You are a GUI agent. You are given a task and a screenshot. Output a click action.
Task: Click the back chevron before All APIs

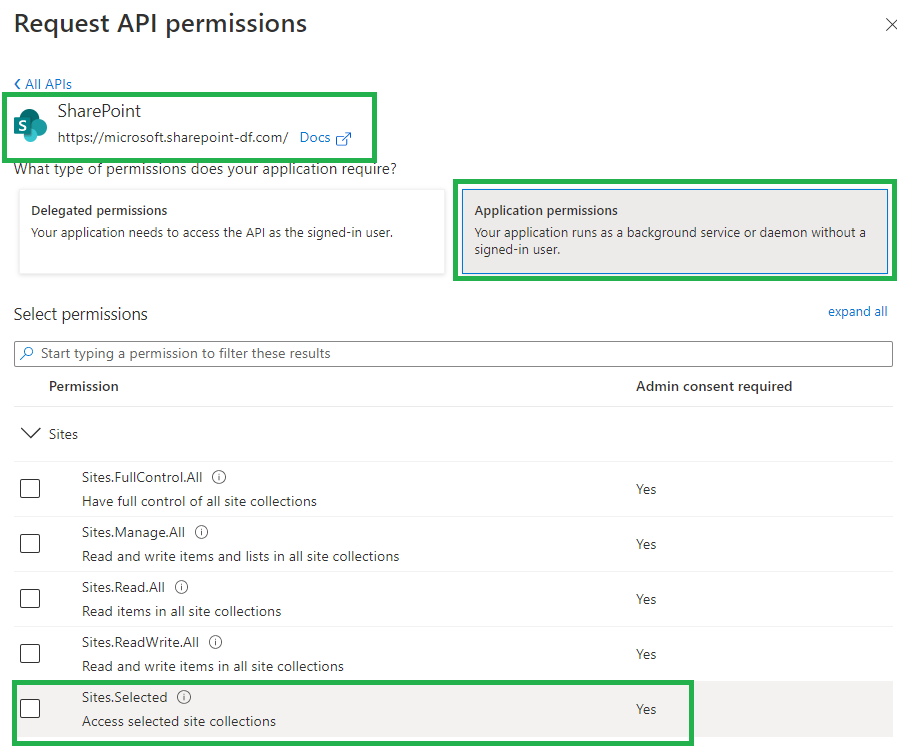coord(18,84)
